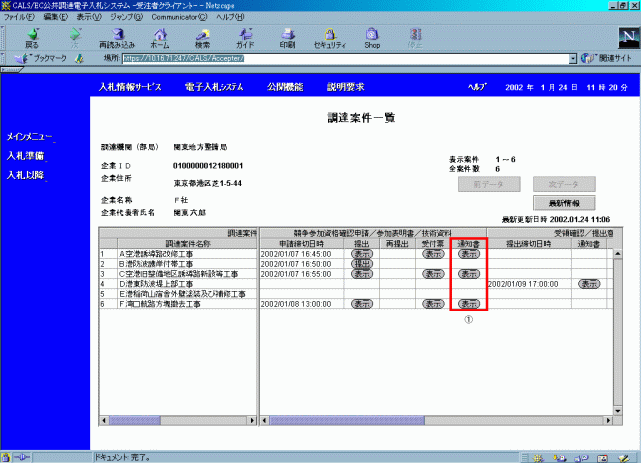
Task: Click the ヘルプ link in the blue header
Action: (477, 87)
